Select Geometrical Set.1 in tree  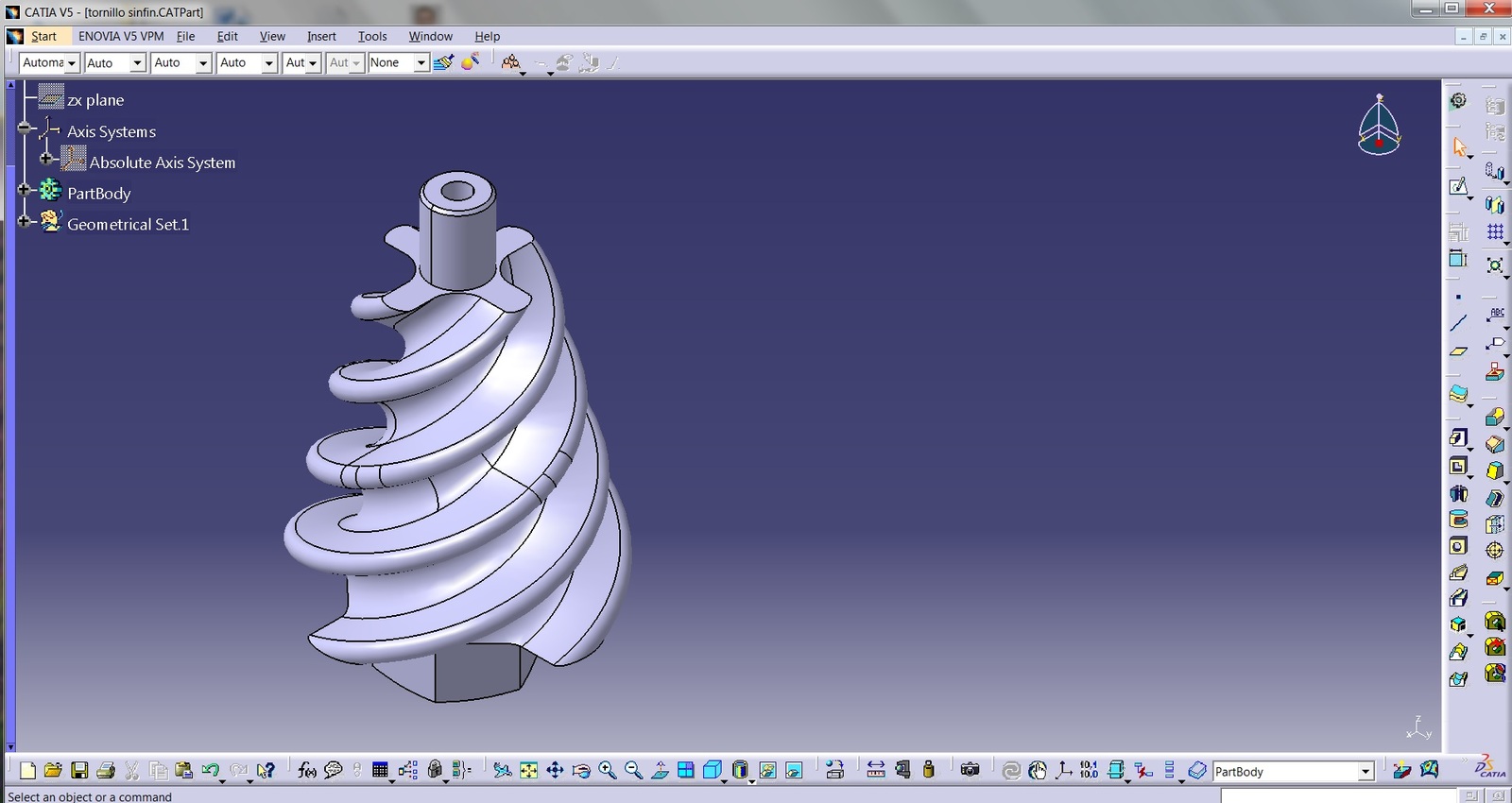click(x=128, y=224)
